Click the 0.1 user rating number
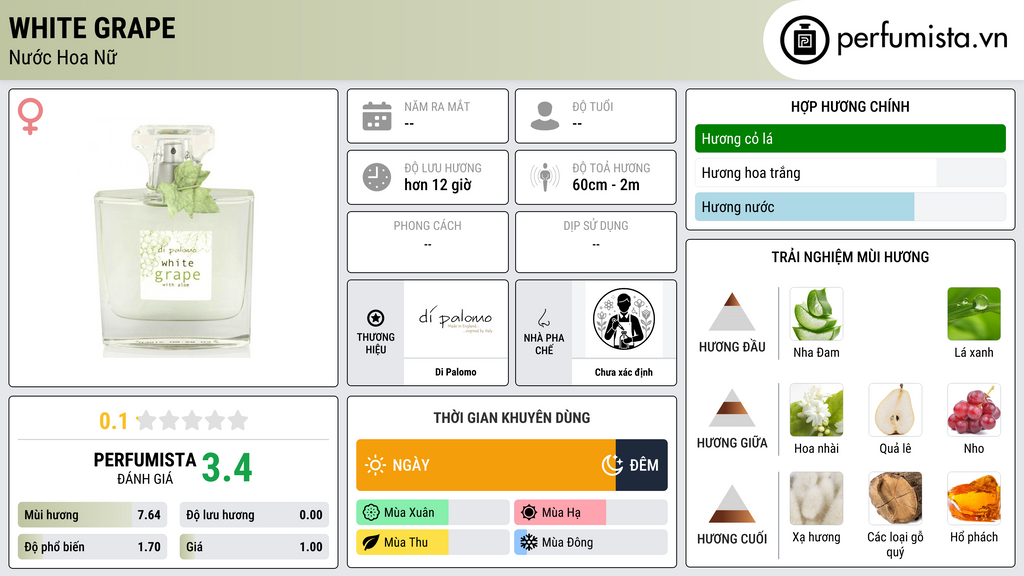Screen dimensions: 1024x576 coord(114,421)
